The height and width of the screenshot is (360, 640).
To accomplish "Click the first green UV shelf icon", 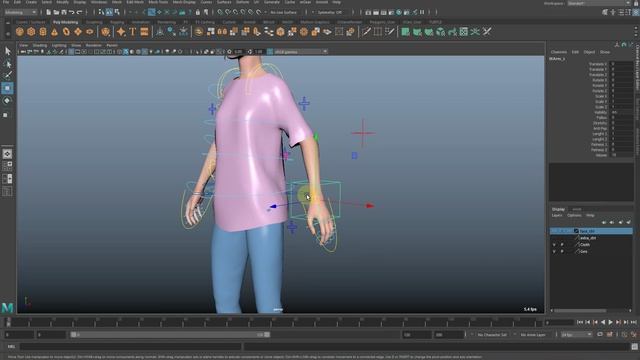I will point(405,31).
